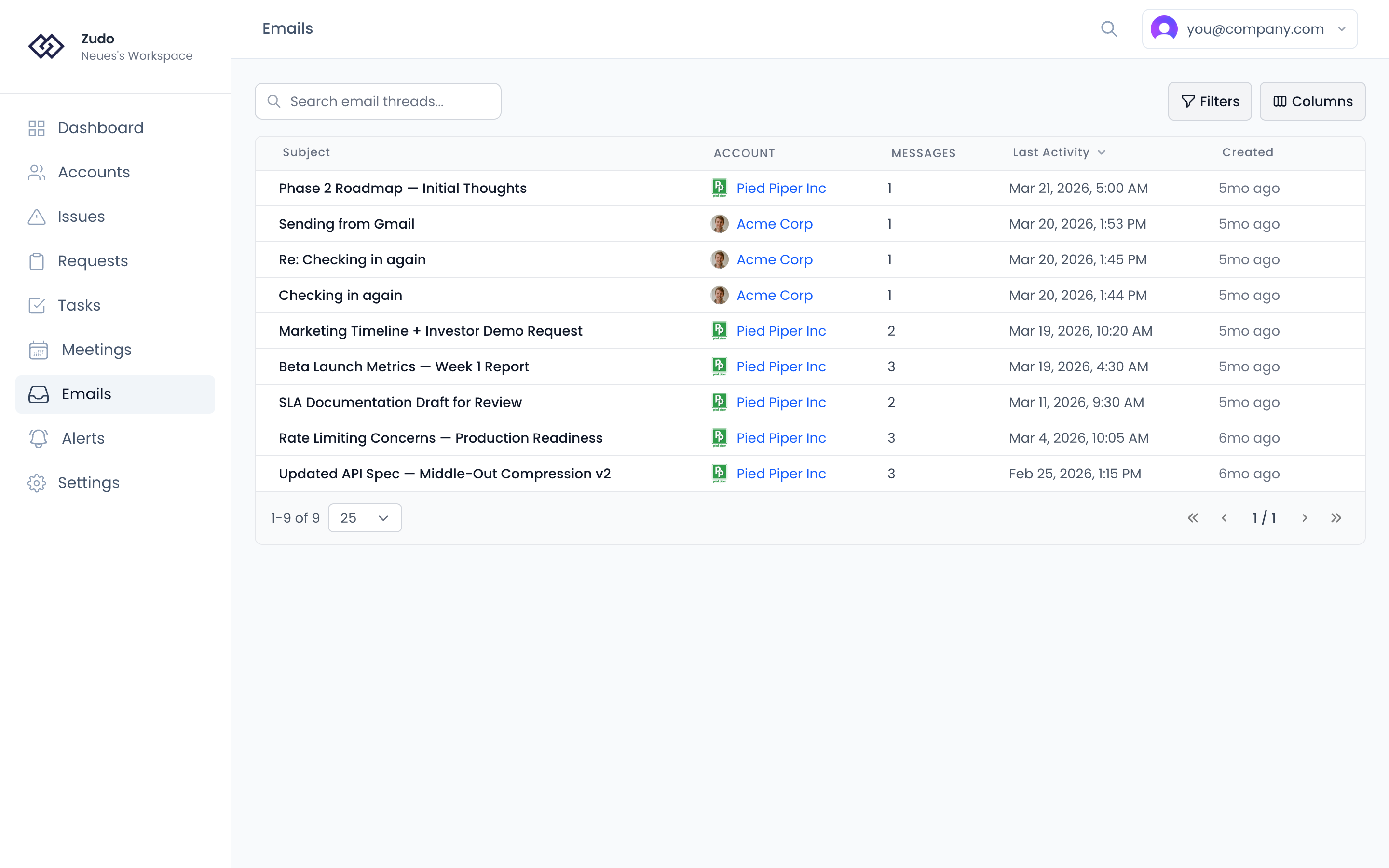Screen dimensions: 1389x868
Task: Click Pied Piper logo in Beta Launch Metrics row
Action: (719, 366)
